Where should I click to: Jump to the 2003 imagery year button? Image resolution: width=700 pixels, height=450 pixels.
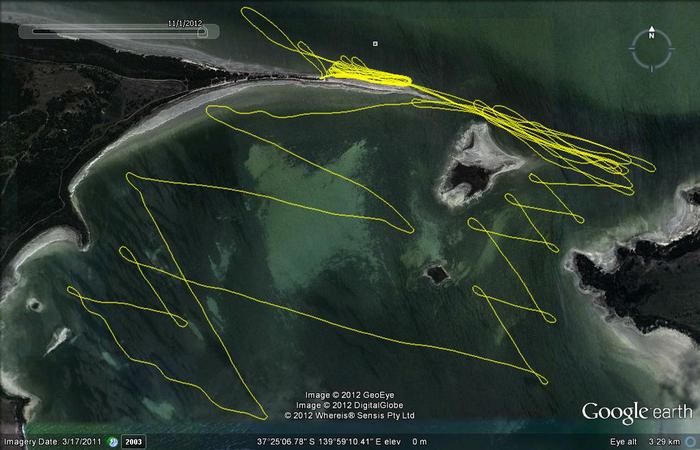tap(133, 441)
